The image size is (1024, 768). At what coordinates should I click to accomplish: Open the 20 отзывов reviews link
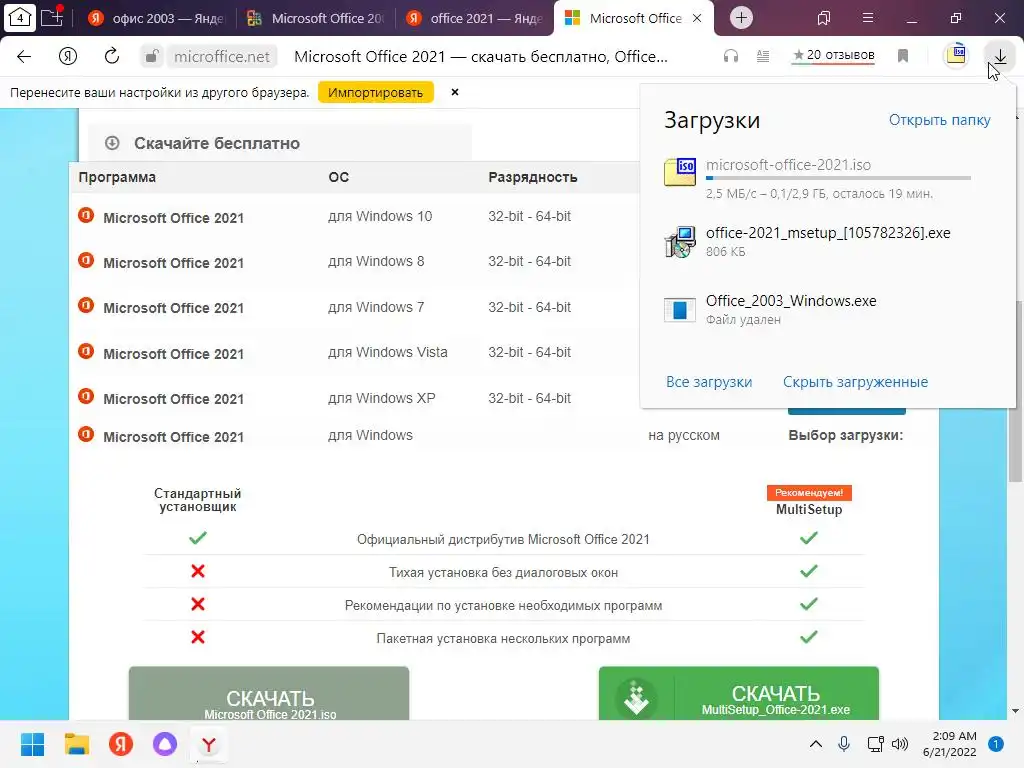tap(833, 56)
